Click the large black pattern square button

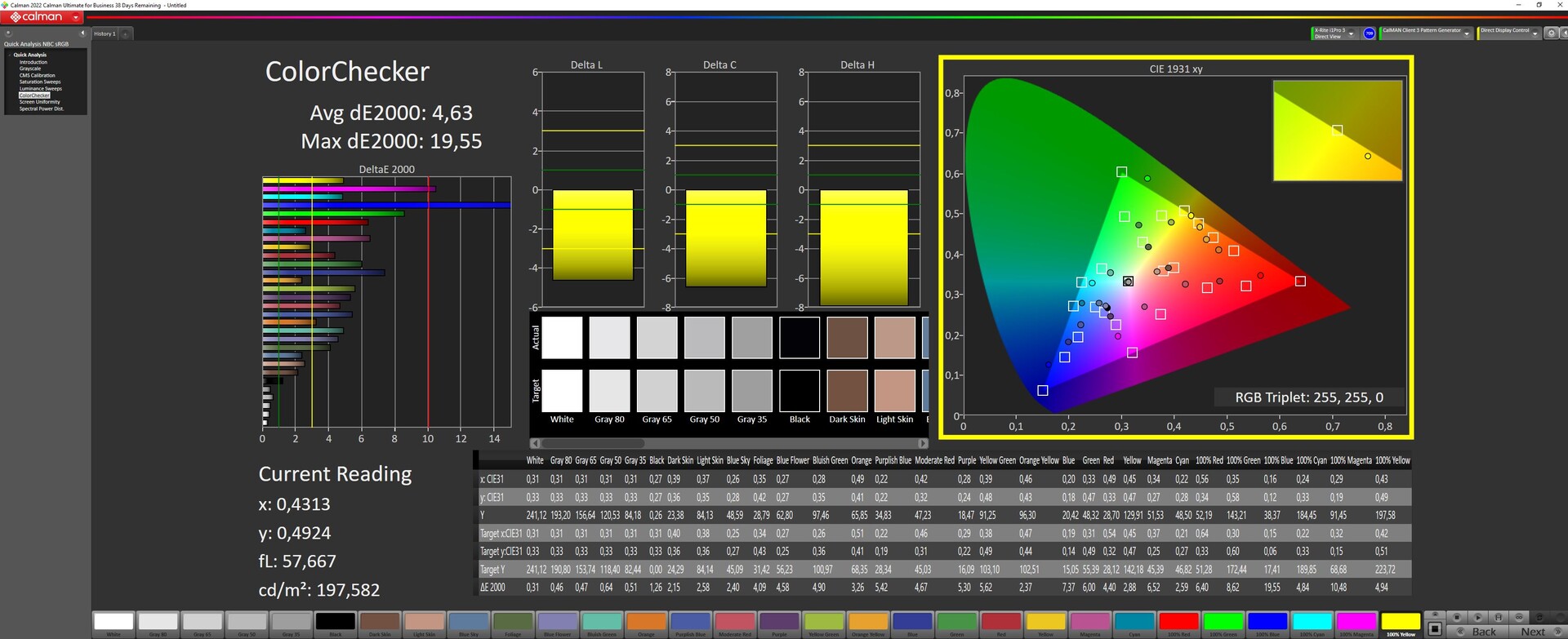(x=1435, y=628)
